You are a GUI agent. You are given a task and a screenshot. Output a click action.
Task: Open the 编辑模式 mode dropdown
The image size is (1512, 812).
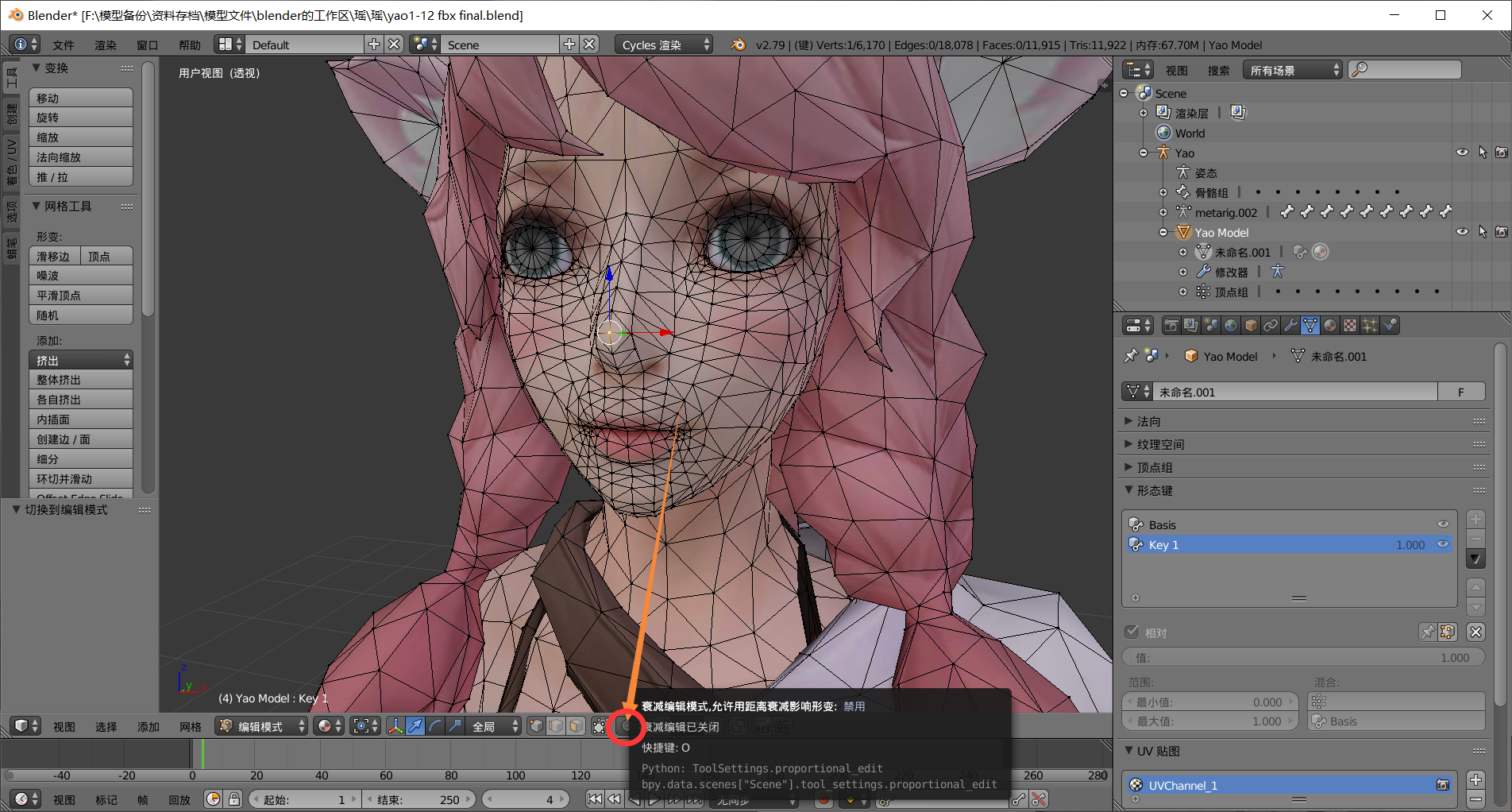click(262, 726)
